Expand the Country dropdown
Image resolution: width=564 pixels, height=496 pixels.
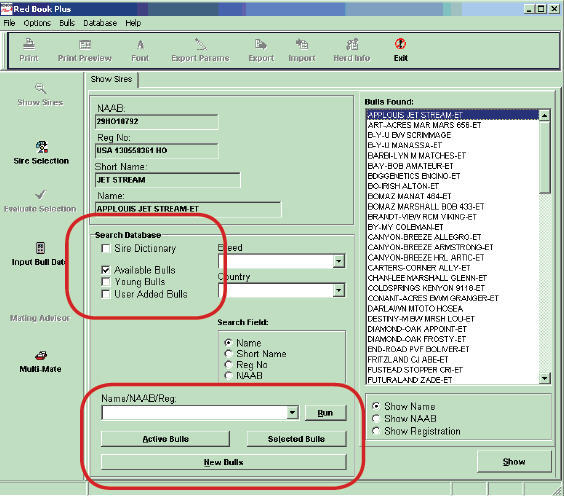338,290
